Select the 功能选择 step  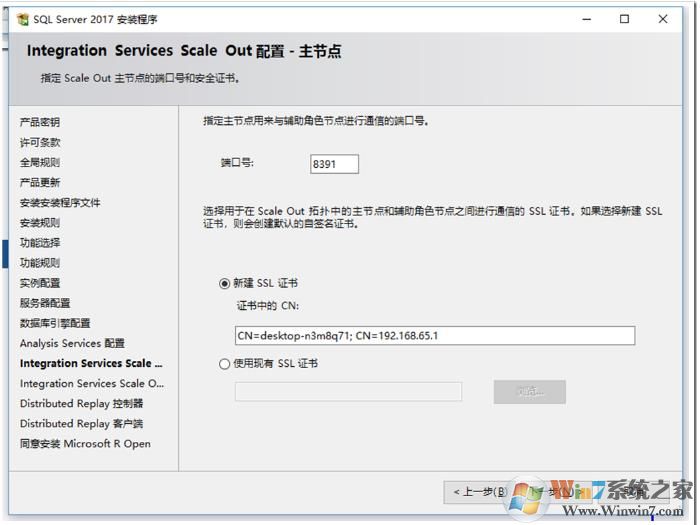(x=40, y=243)
